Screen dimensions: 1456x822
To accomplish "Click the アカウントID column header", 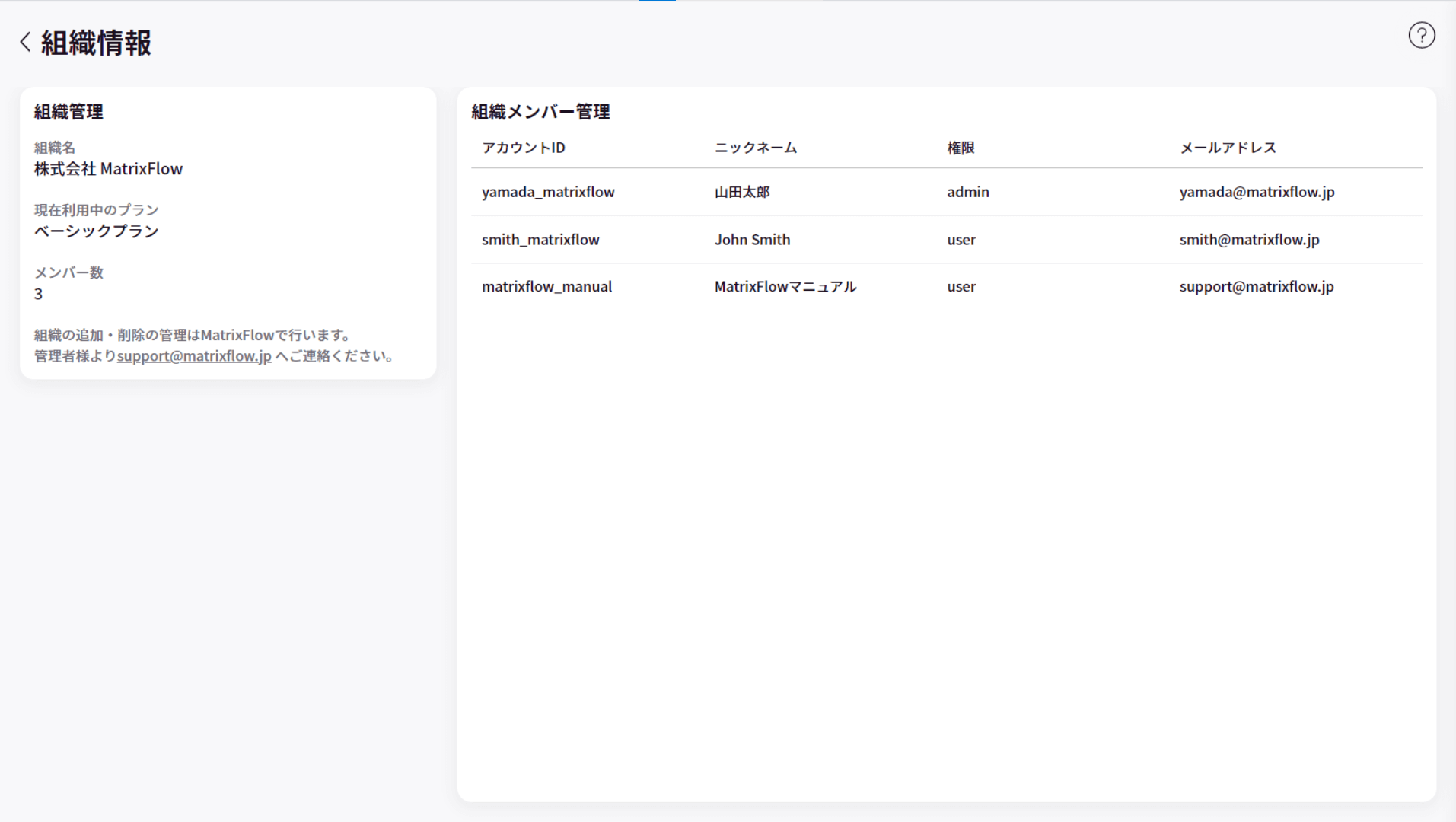I will (x=524, y=148).
